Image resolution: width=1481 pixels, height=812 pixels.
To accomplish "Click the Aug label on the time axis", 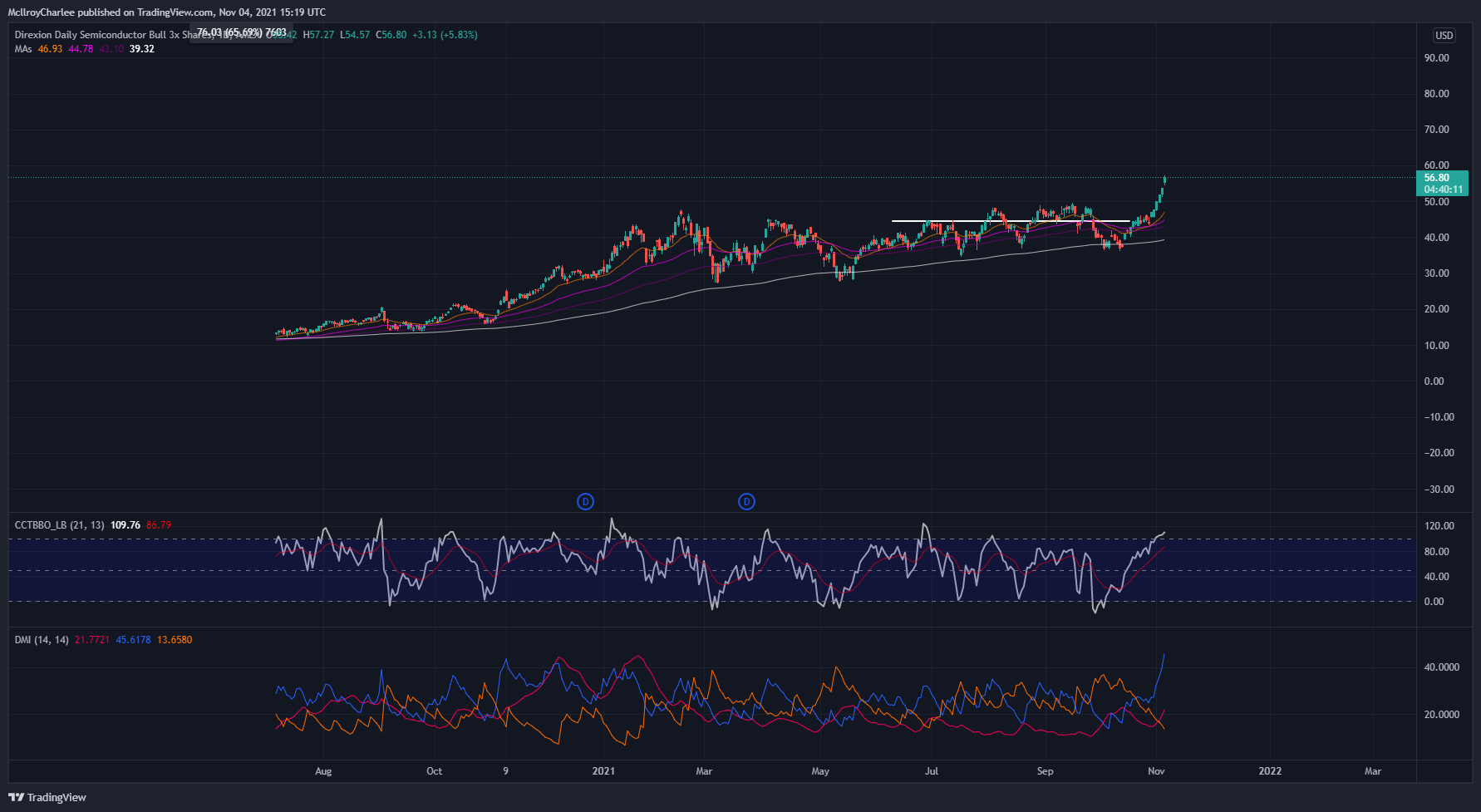I will [323, 771].
